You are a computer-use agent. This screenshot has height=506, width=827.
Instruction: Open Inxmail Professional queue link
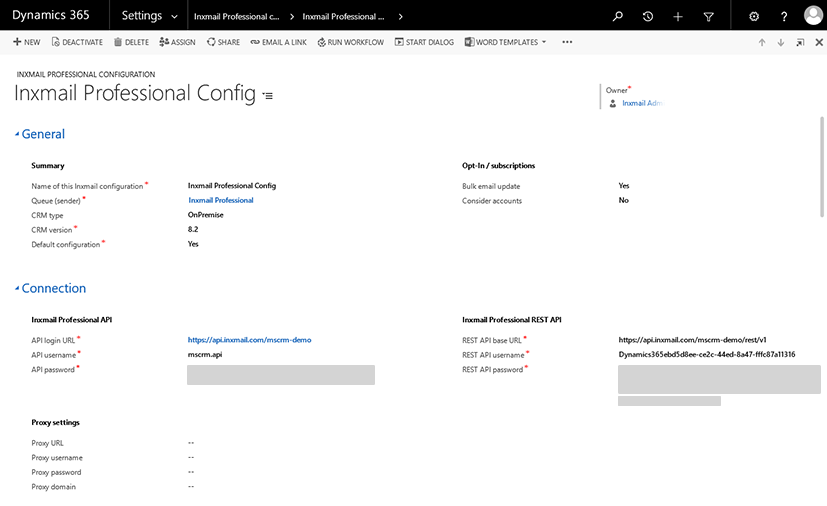click(220, 200)
